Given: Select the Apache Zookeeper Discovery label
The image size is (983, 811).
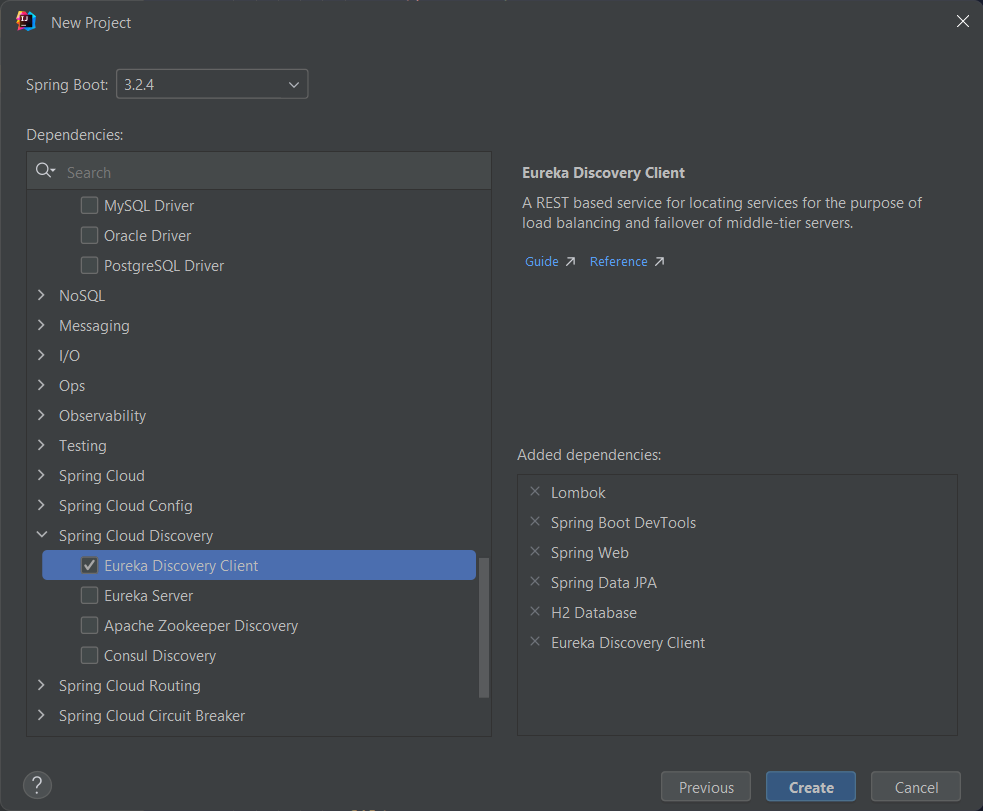Looking at the screenshot, I should [201, 625].
